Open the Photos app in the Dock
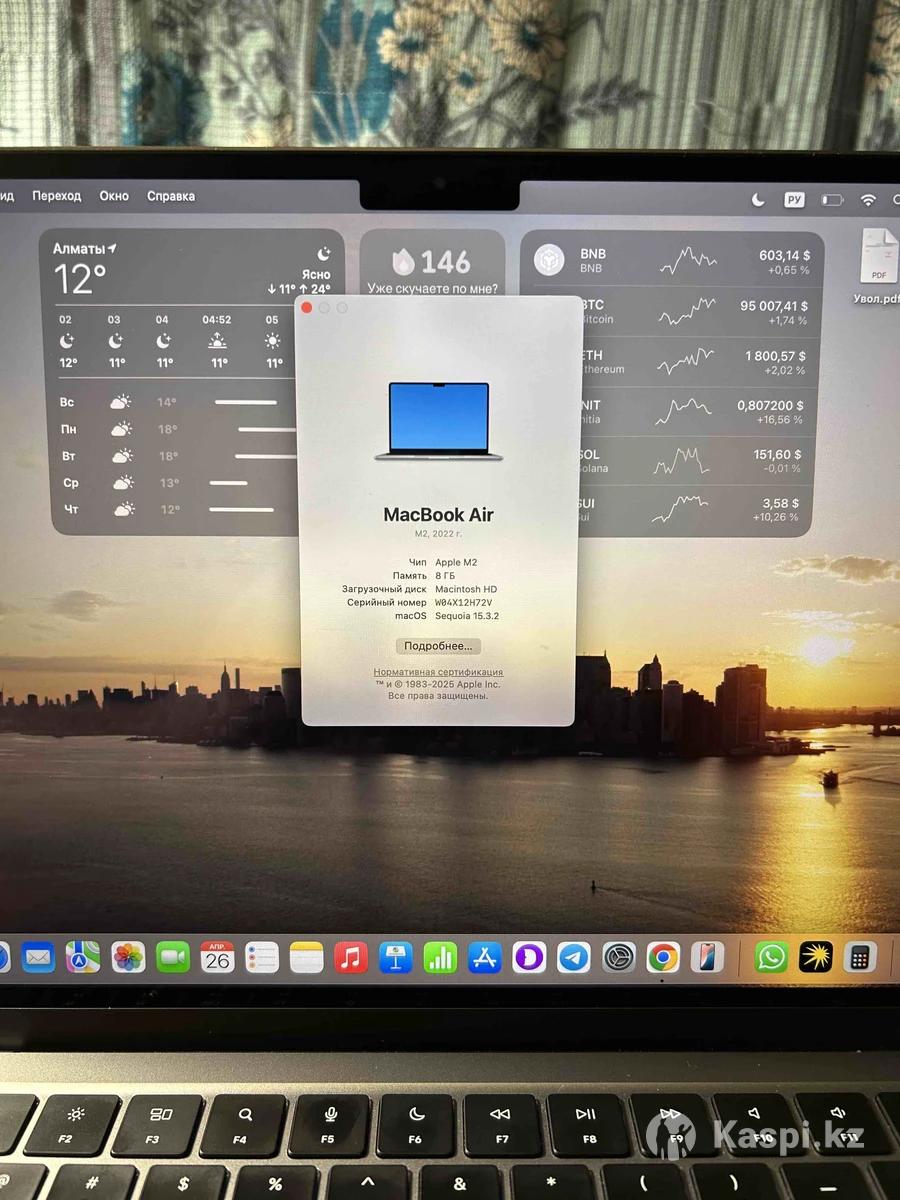 point(128,957)
